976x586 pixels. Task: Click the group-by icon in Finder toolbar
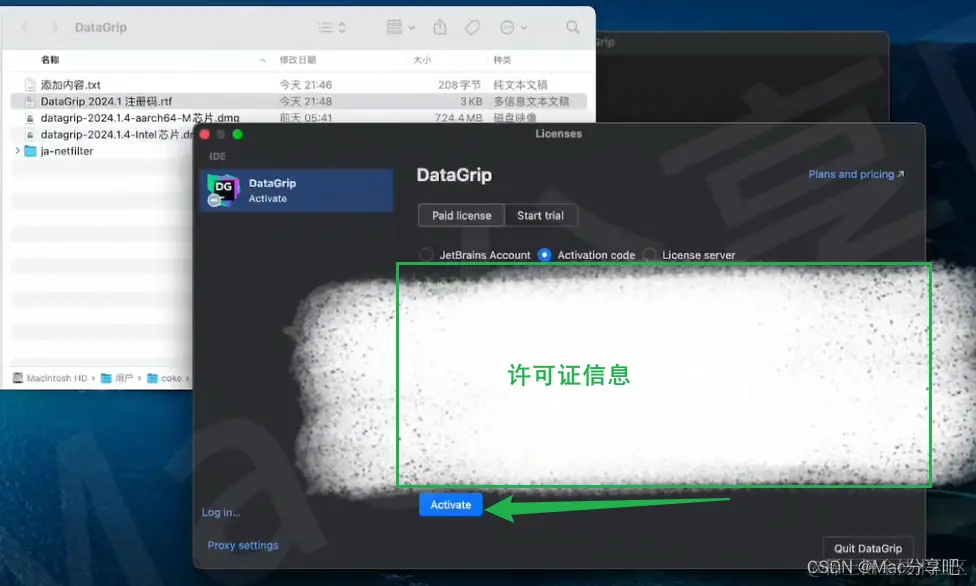[x=396, y=28]
